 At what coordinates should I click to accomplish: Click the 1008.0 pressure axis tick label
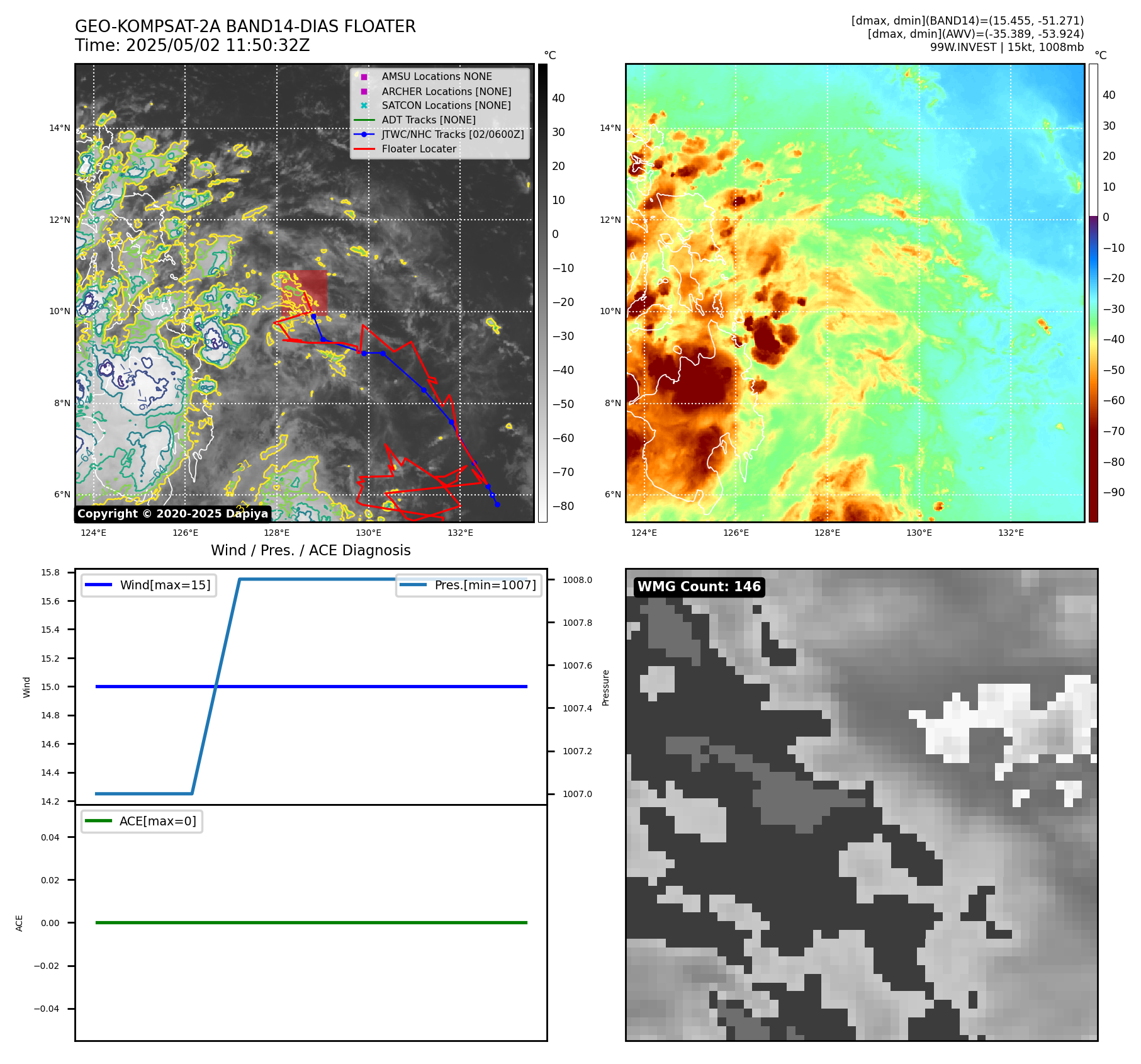tap(577, 580)
